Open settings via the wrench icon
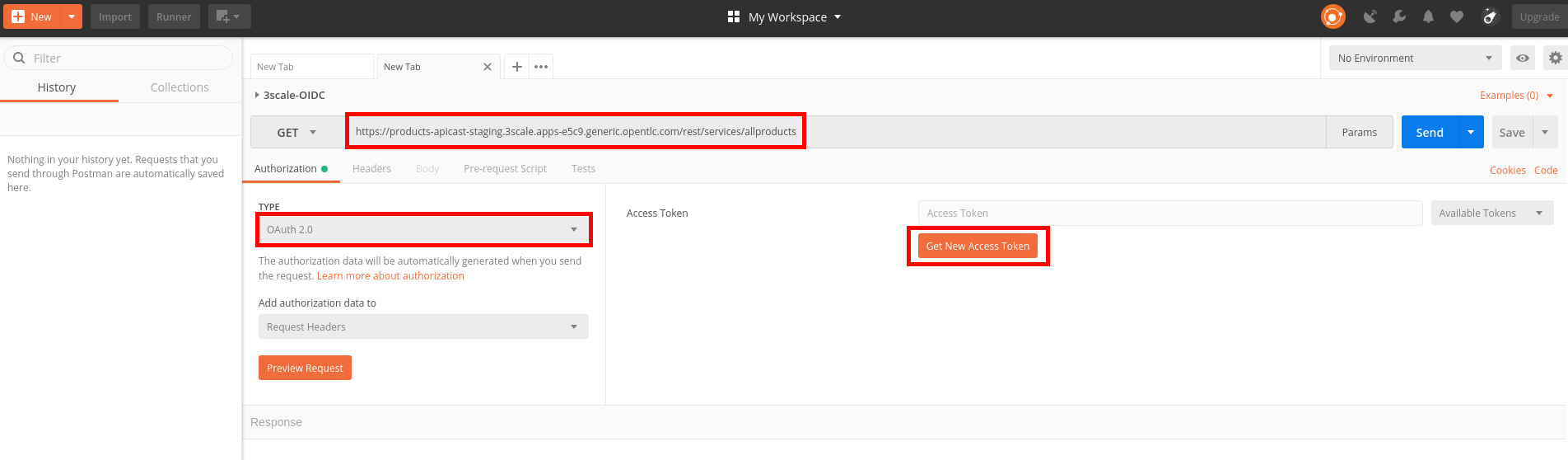The width and height of the screenshot is (1568, 460). [1399, 16]
